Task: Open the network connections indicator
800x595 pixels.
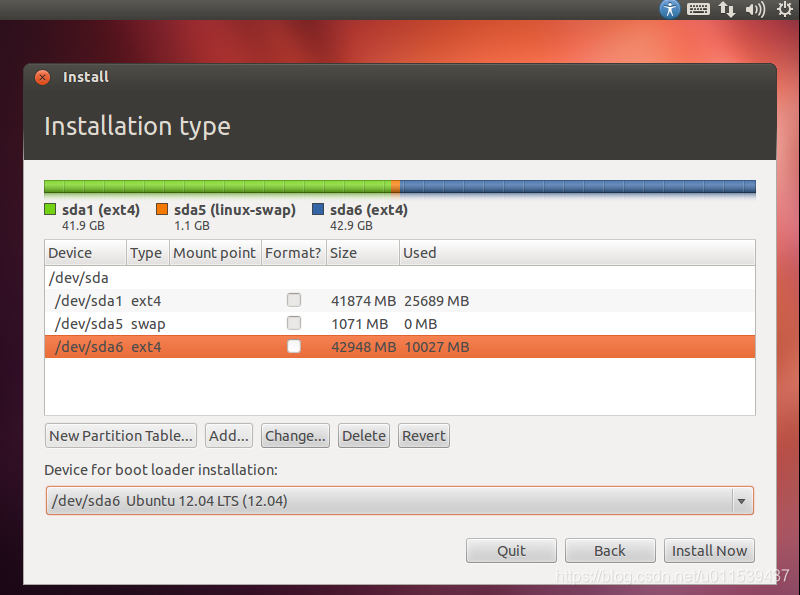Action: click(x=727, y=9)
